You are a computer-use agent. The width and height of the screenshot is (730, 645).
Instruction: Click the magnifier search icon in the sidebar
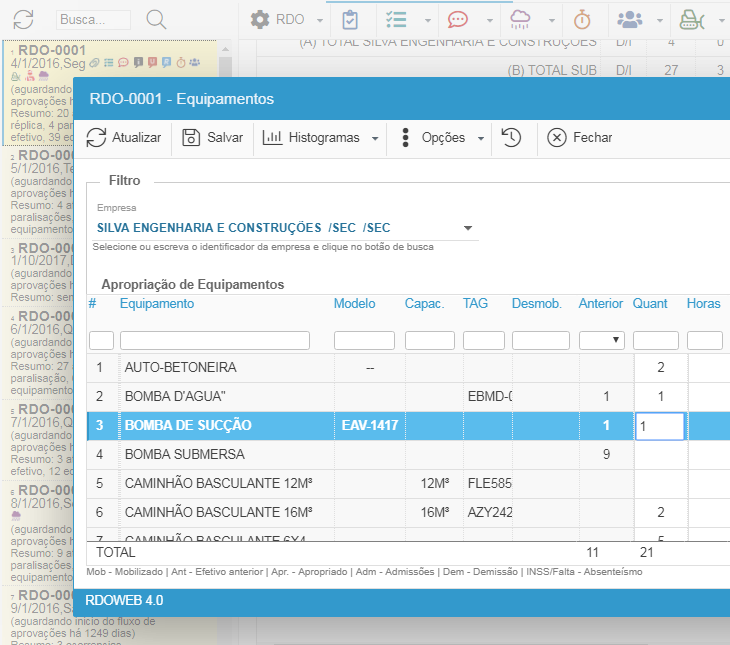(157, 19)
